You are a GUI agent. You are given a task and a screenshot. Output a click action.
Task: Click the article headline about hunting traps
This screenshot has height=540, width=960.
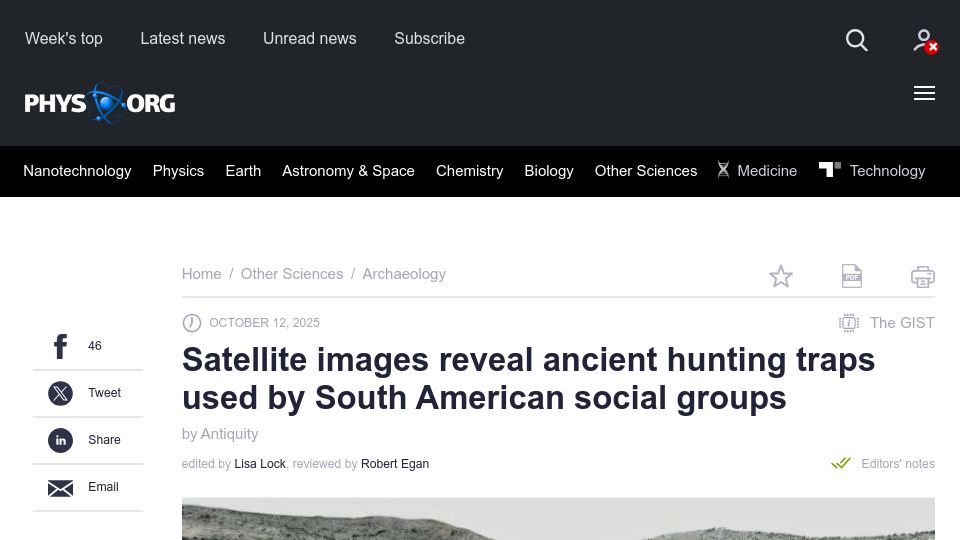click(528, 379)
